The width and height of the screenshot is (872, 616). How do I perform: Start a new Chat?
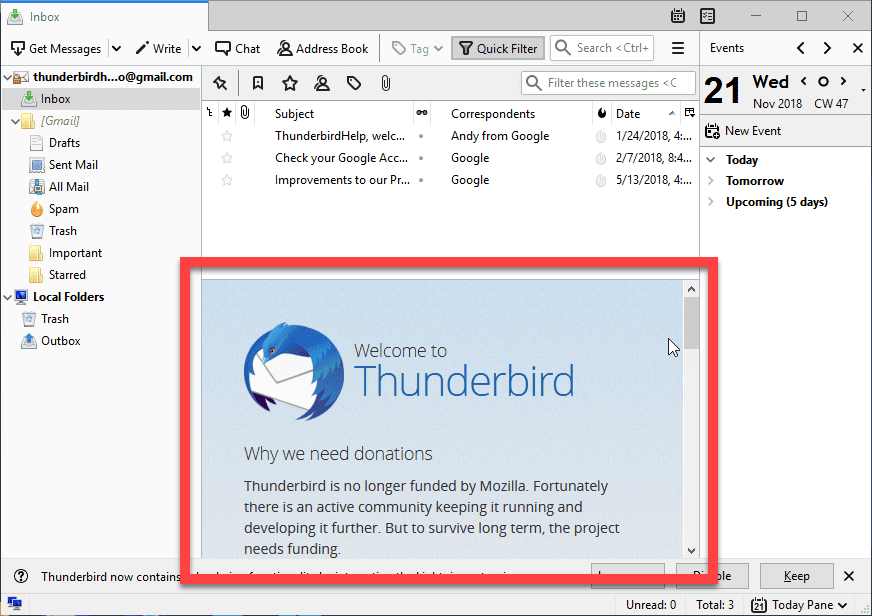point(237,47)
